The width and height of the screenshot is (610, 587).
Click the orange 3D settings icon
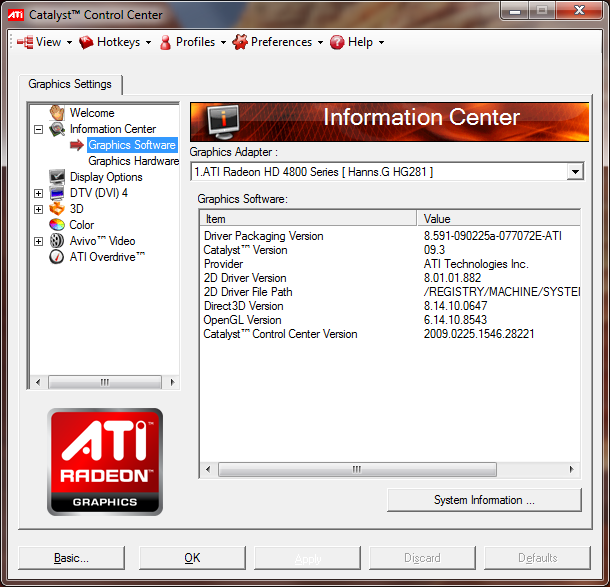[x=57, y=209]
